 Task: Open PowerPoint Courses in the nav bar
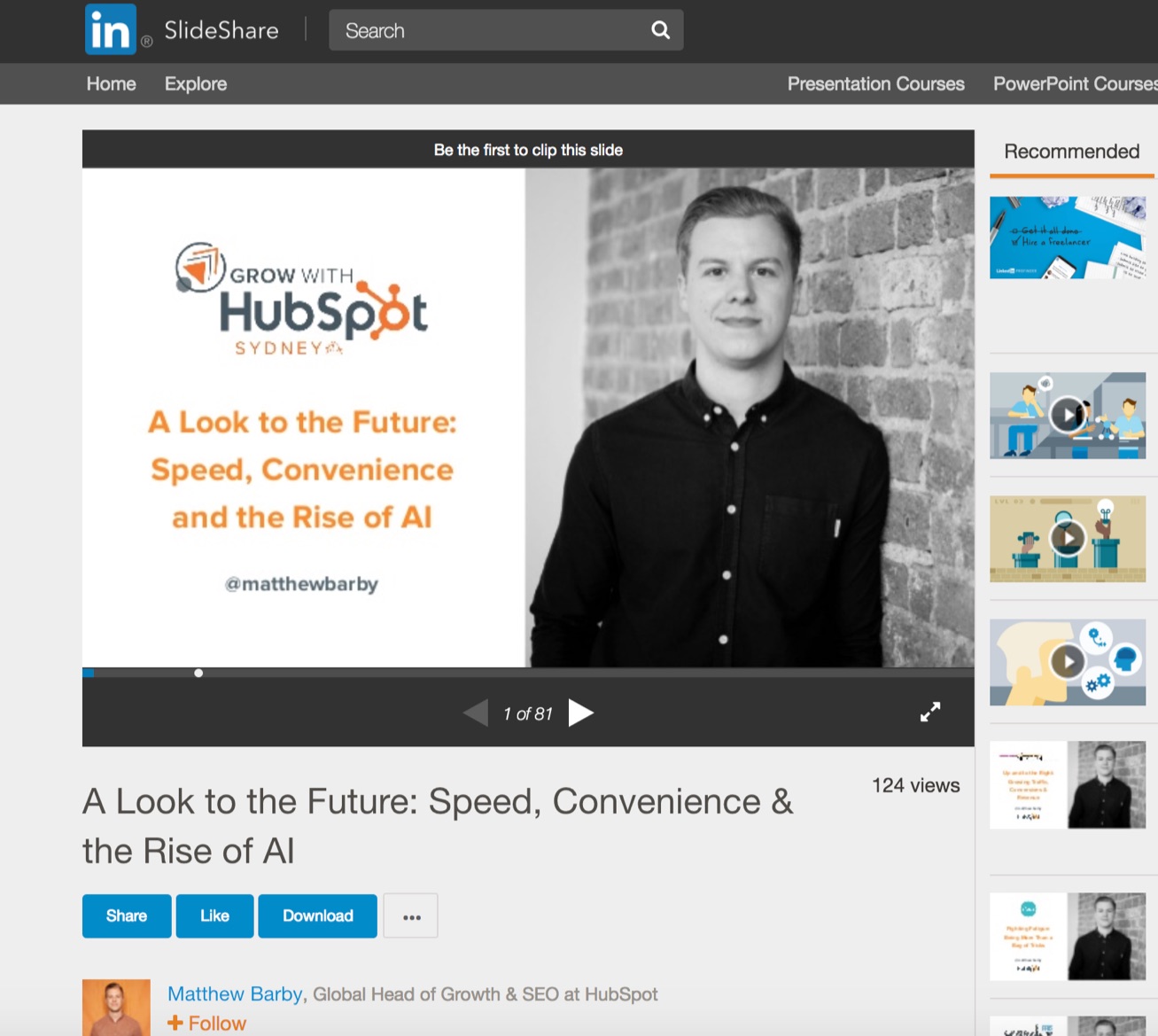pos(1075,83)
